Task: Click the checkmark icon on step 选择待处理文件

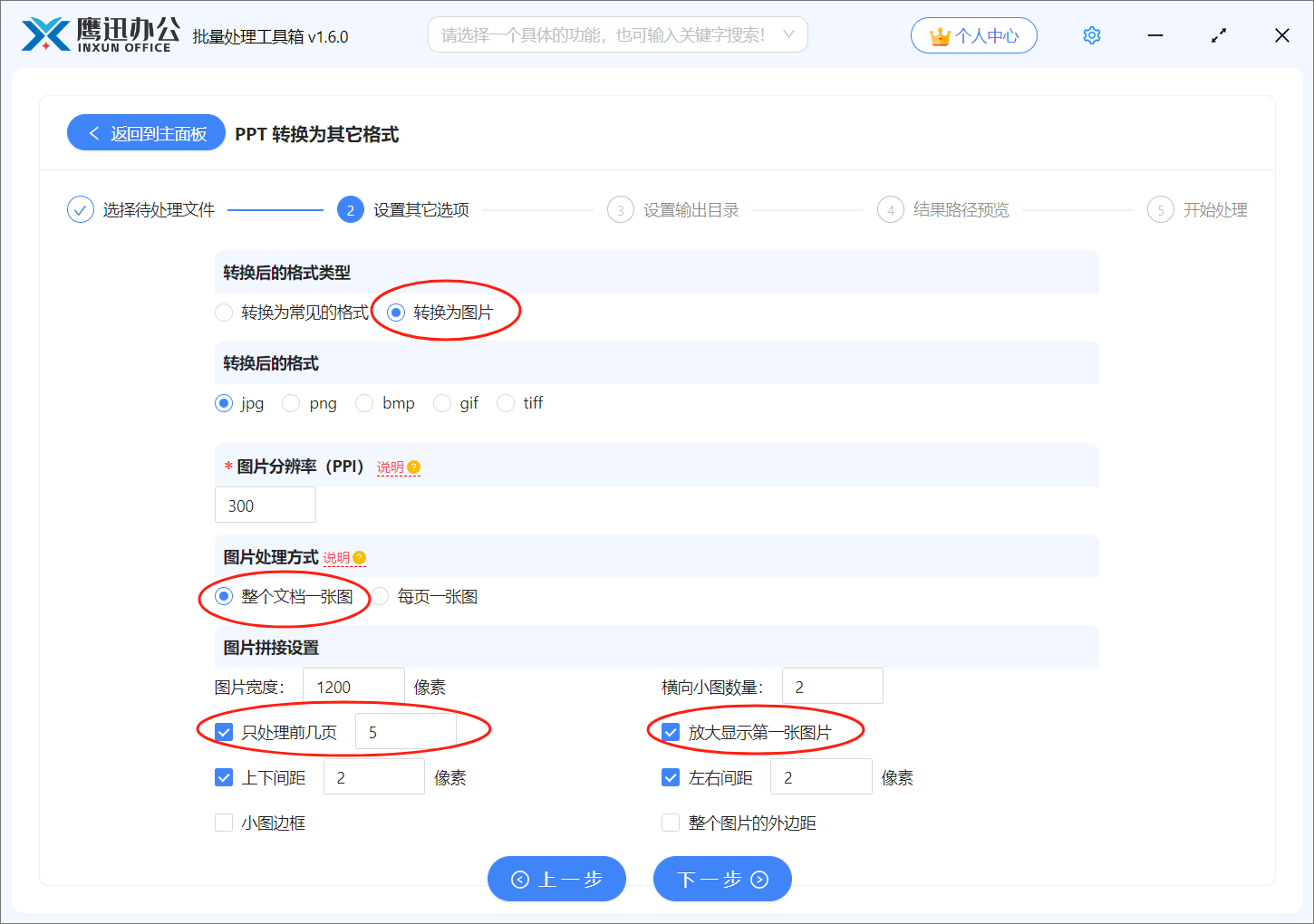Action: click(80, 208)
